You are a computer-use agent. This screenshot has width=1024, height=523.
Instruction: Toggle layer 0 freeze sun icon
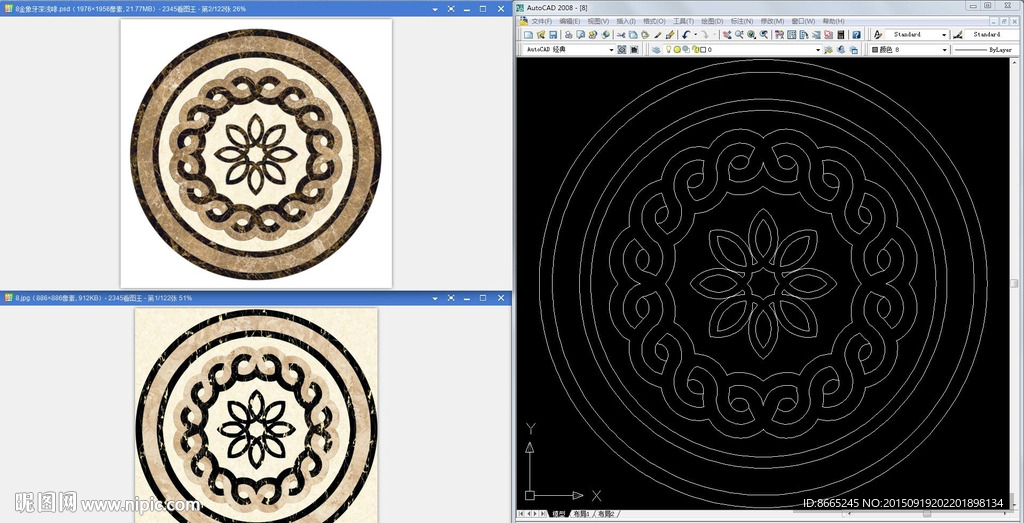676,49
